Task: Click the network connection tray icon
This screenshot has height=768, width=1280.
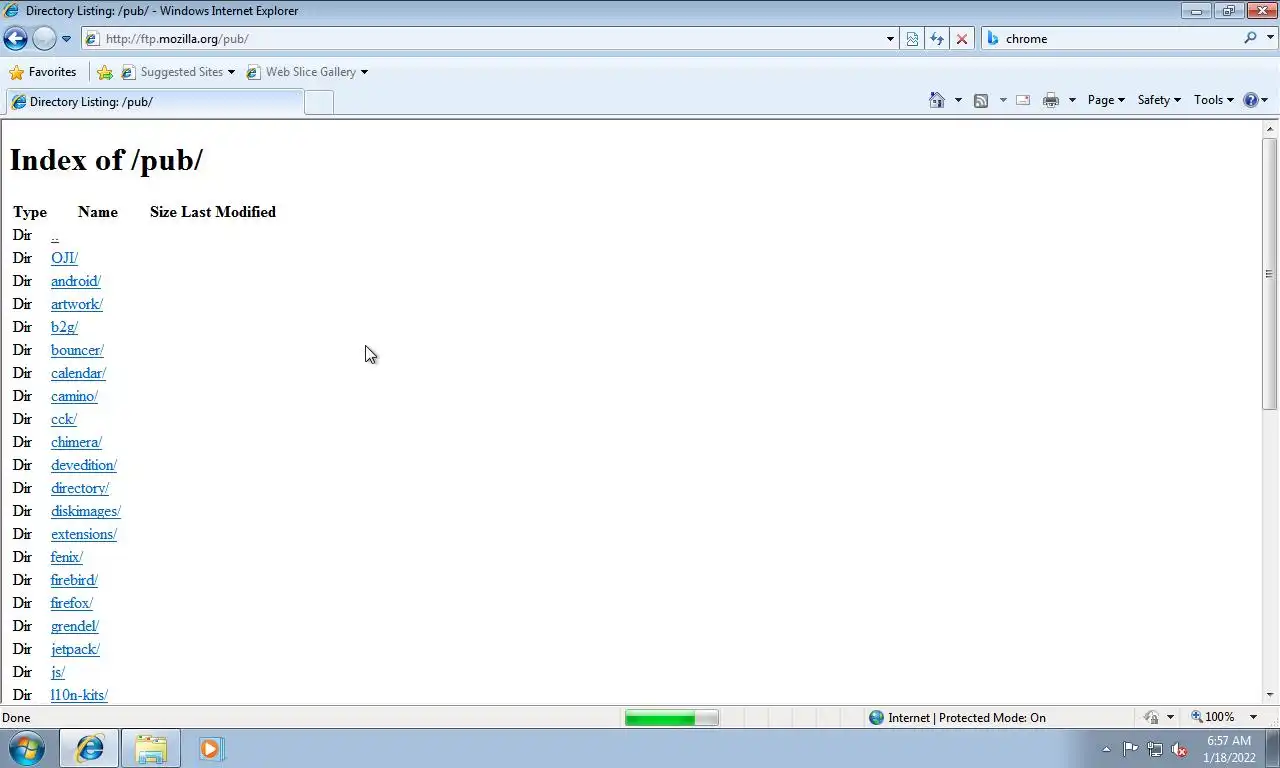Action: click(x=1155, y=749)
